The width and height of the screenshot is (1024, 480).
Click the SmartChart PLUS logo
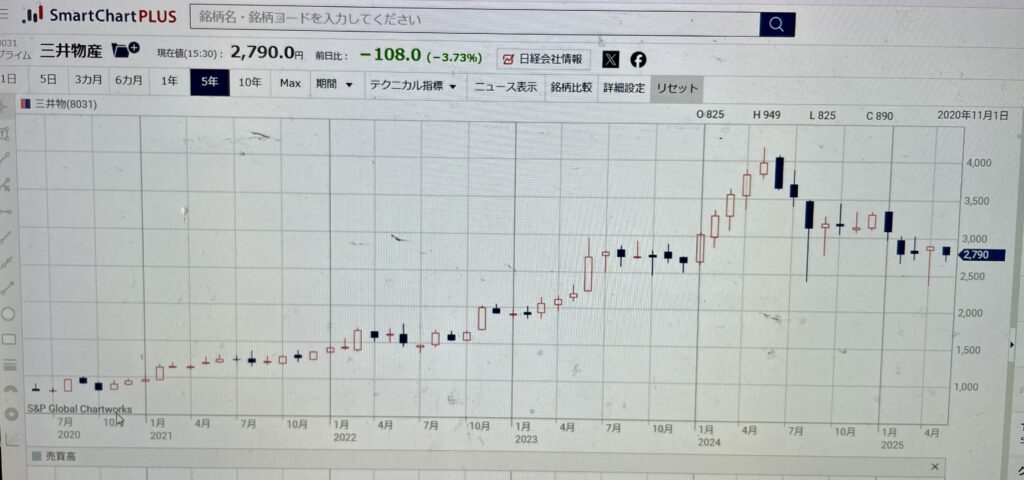(x=100, y=16)
